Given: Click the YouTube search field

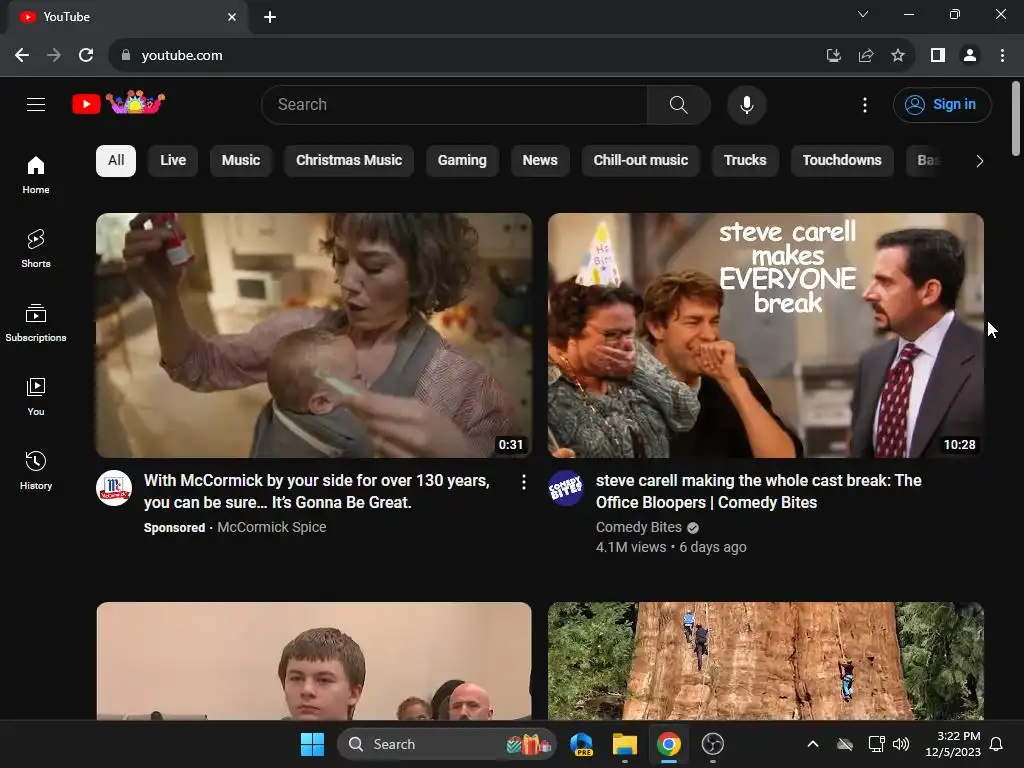Looking at the screenshot, I should [x=454, y=104].
